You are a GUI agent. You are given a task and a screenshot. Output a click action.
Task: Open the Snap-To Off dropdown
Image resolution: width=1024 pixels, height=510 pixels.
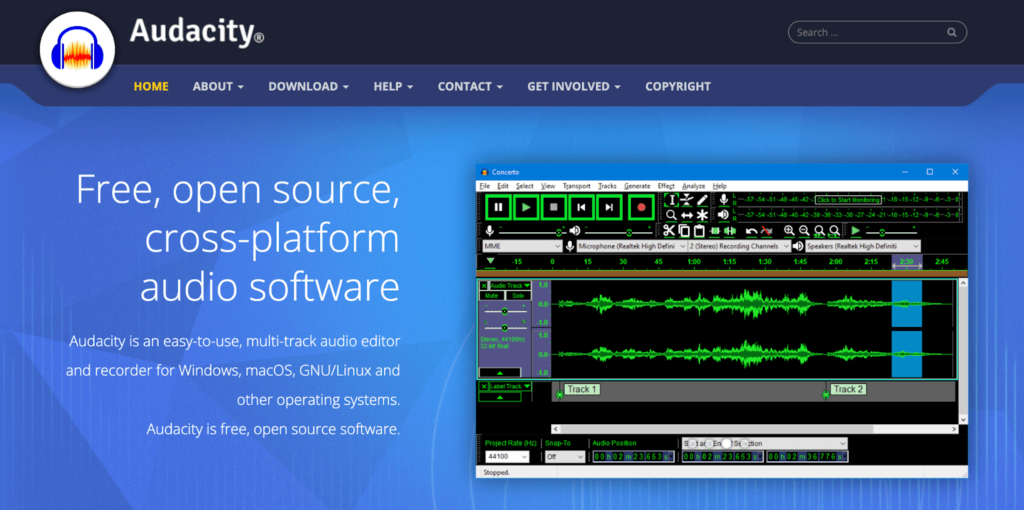pos(566,457)
